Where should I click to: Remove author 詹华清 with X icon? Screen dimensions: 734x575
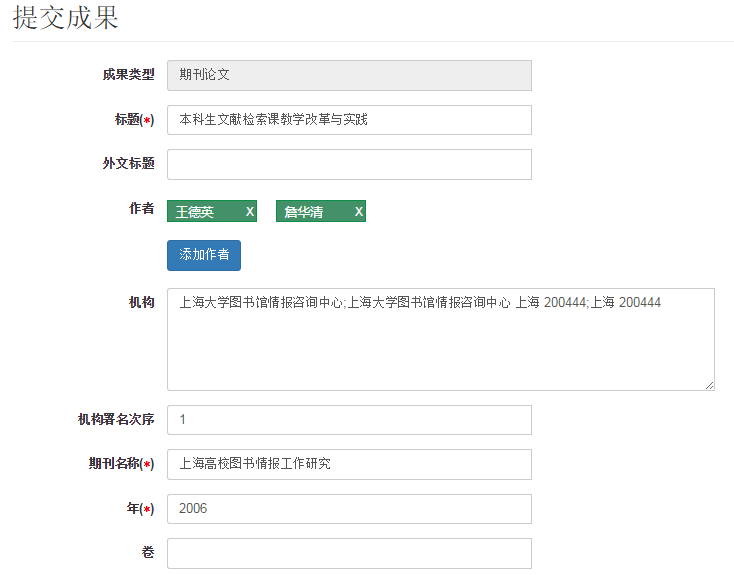coord(359,212)
